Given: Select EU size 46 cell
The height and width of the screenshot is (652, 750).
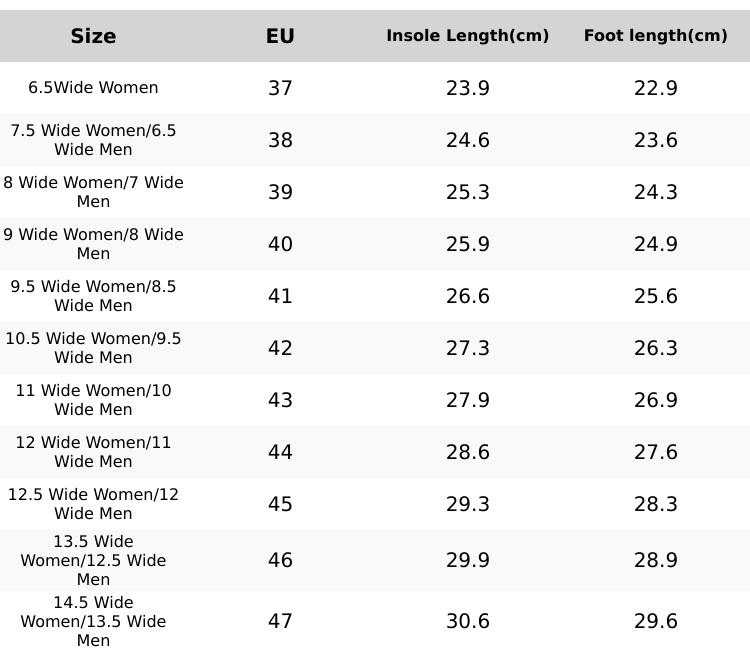Looking at the screenshot, I should pos(280,560).
